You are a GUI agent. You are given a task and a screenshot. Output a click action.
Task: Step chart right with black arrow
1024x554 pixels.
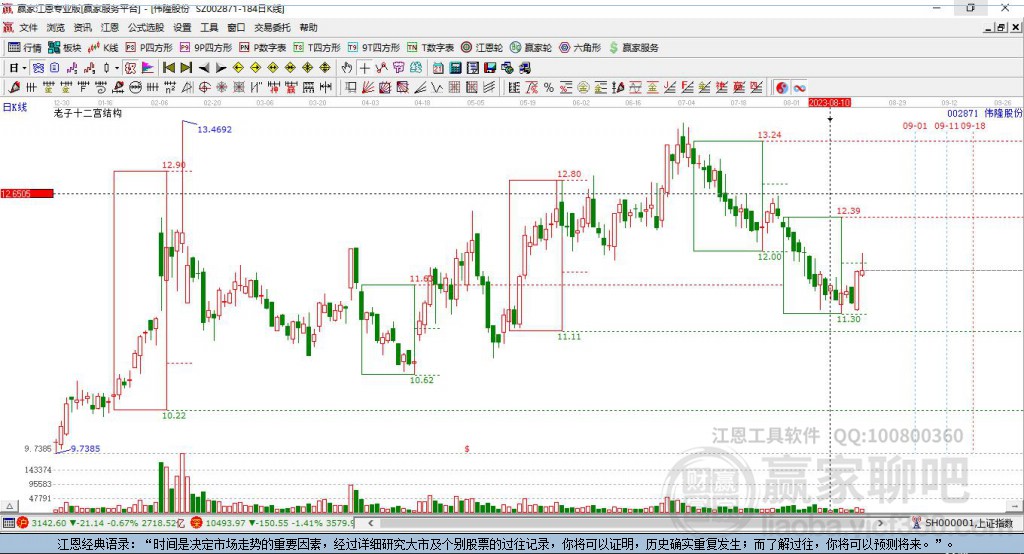(221, 68)
